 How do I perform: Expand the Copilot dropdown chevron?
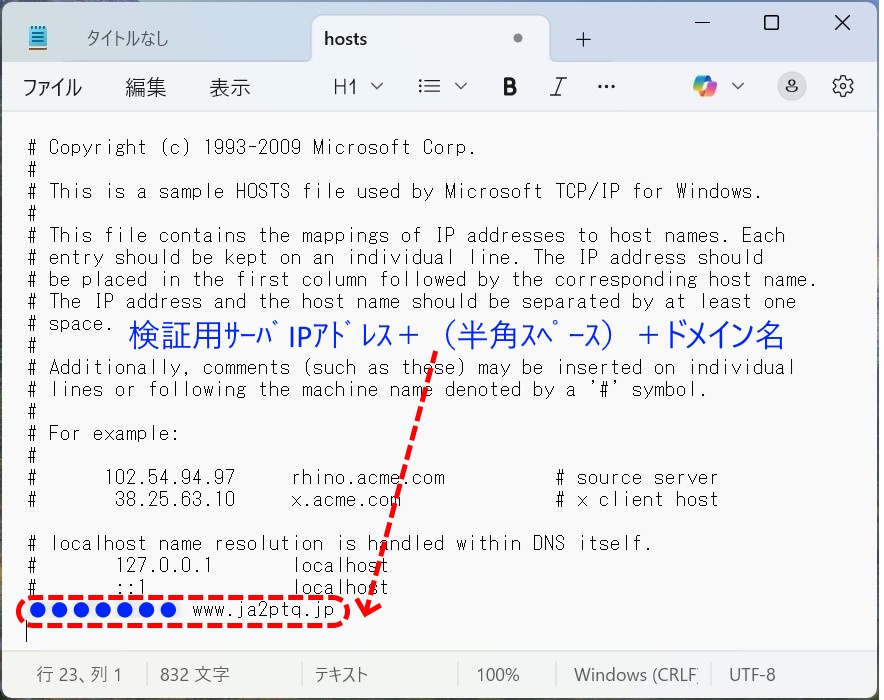(x=737, y=86)
